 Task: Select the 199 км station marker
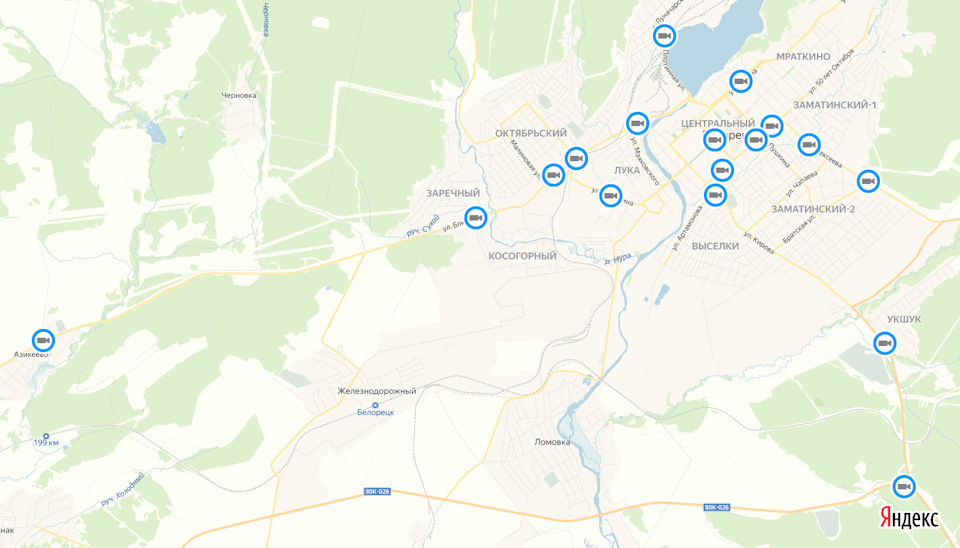(x=46, y=437)
